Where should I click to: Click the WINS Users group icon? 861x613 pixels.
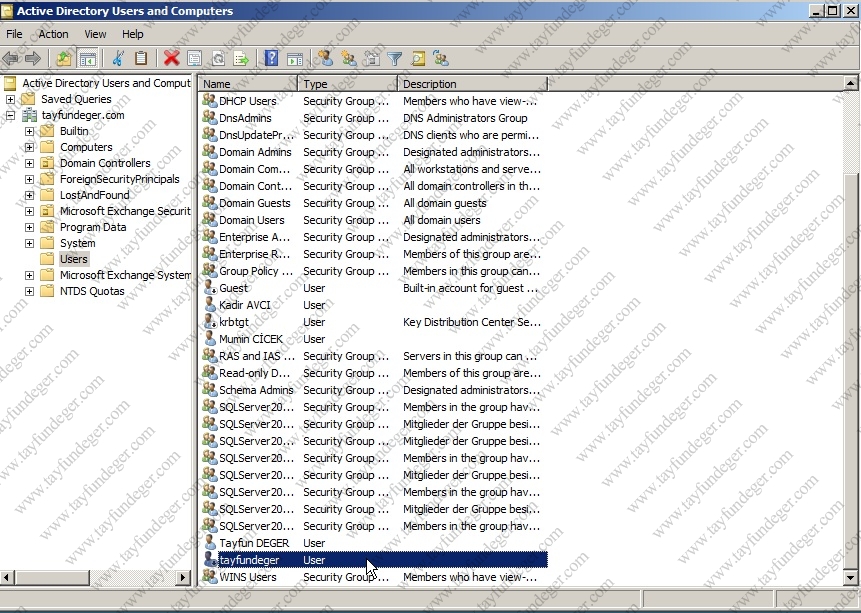[x=209, y=577]
